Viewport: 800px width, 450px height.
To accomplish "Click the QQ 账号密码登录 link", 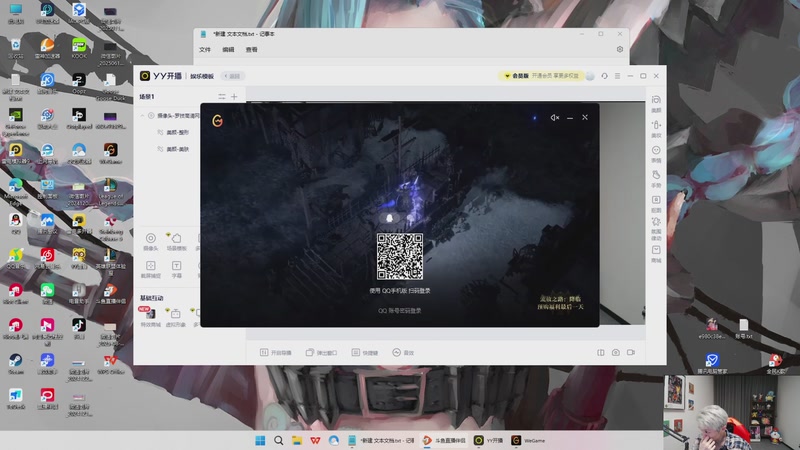I will [x=399, y=310].
